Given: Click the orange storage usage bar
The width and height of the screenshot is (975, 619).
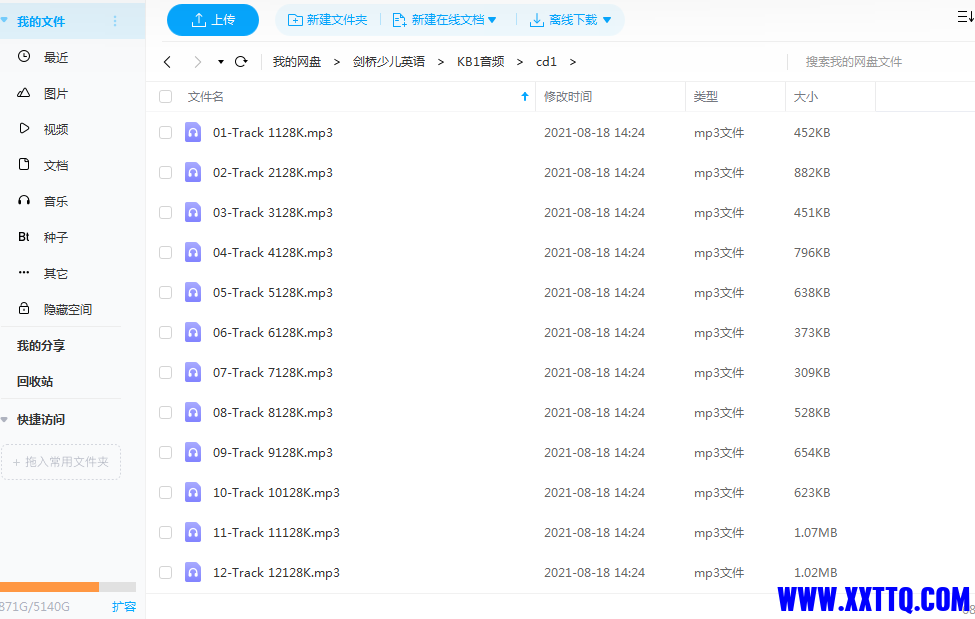Looking at the screenshot, I should click(x=49, y=587).
